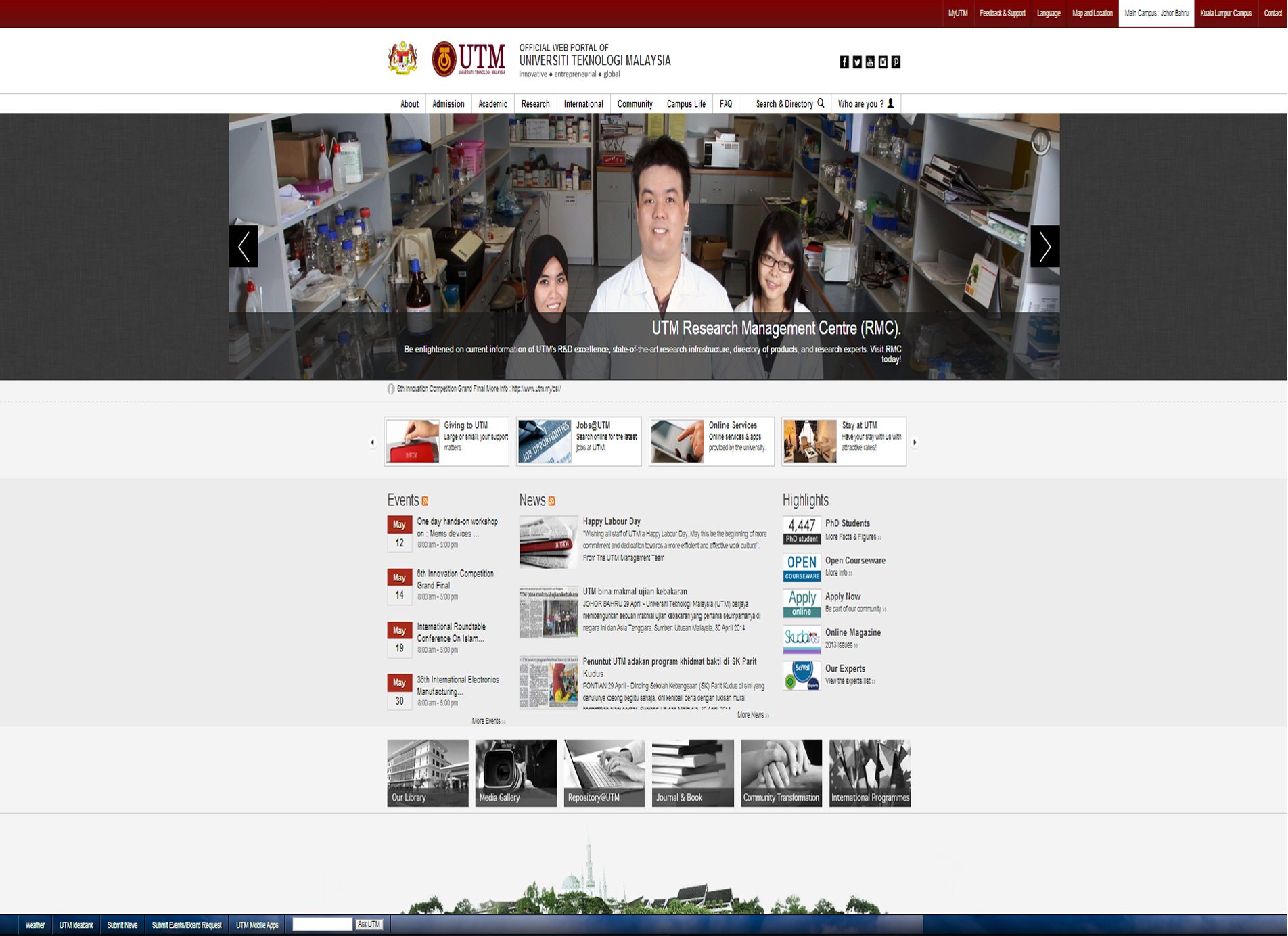Screen dimensions: 1288x936
Task: Open UTM Ideabank in bottom bar
Action: coord(76,925)
